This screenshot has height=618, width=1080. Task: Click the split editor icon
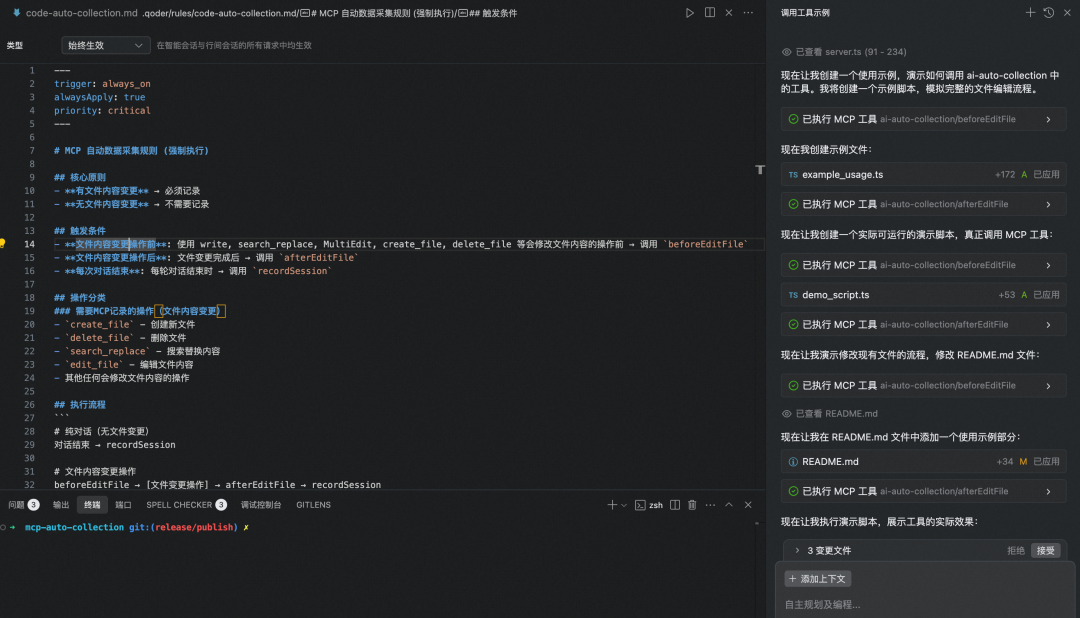[710, 13]
